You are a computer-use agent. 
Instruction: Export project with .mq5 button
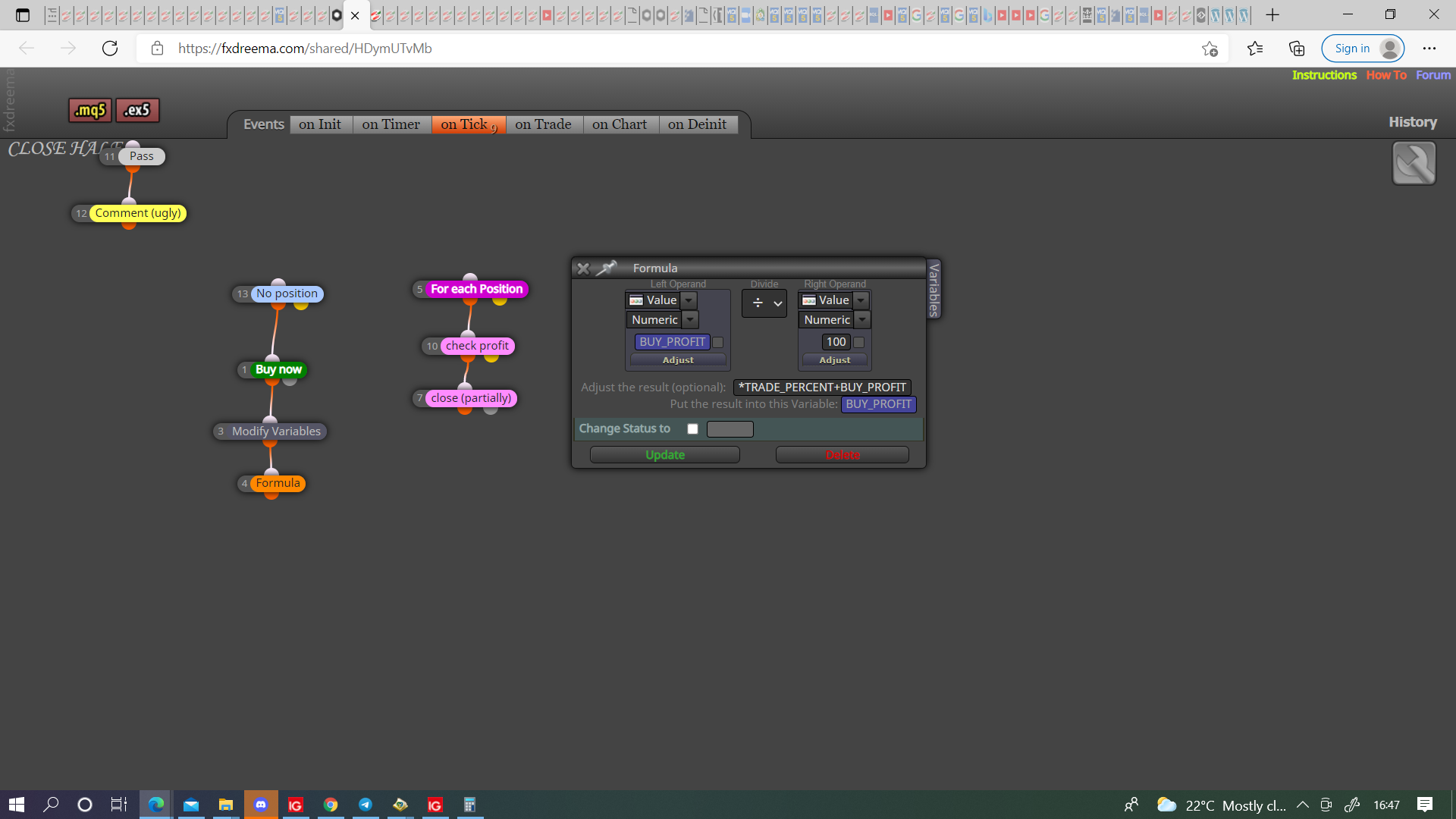(x=90, y=110)
